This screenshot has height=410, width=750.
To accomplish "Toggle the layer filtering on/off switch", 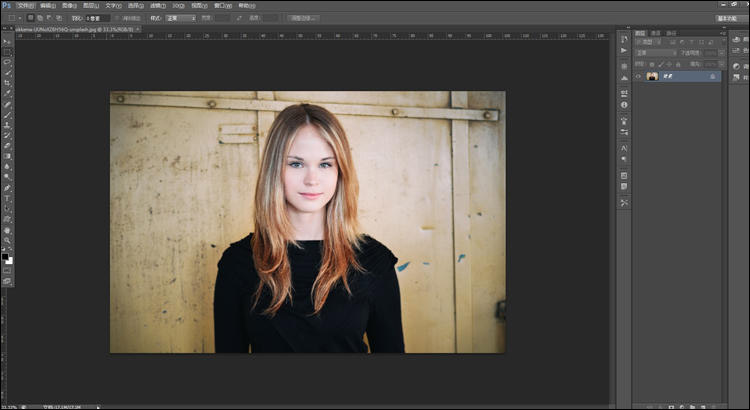I will coord(723,41).
